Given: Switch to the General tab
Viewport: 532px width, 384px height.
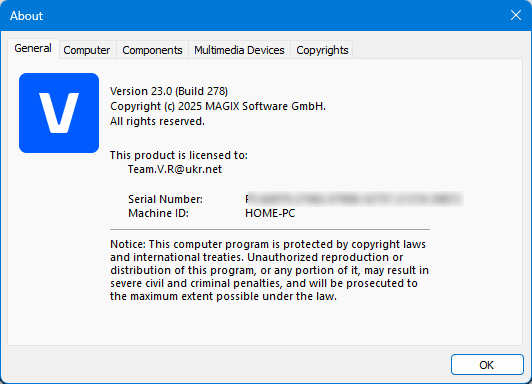Looking at the screenshot, I should 33,49.
